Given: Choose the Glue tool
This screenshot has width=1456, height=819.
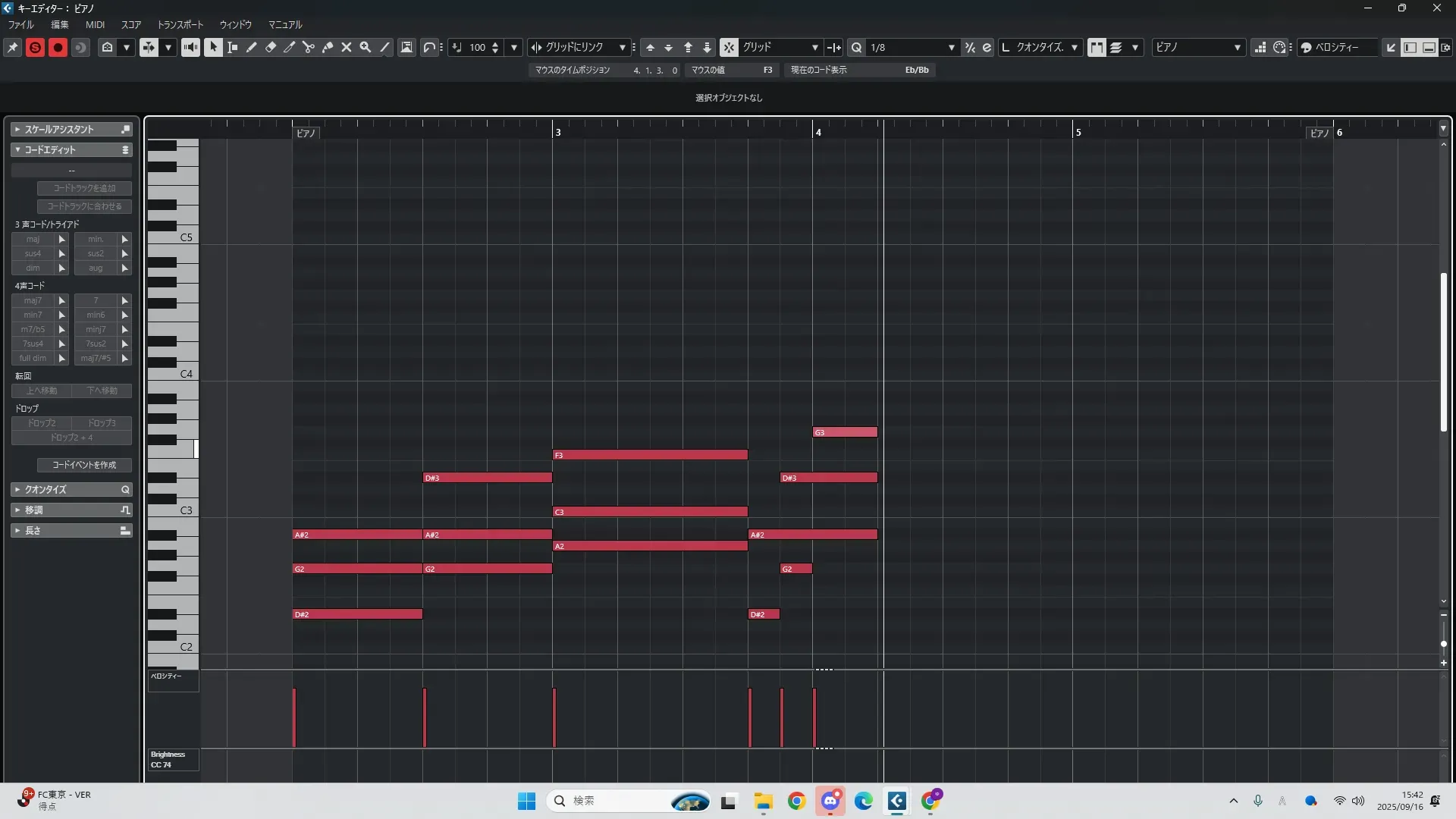Looking at the screenshot, I should pos(328,47).
